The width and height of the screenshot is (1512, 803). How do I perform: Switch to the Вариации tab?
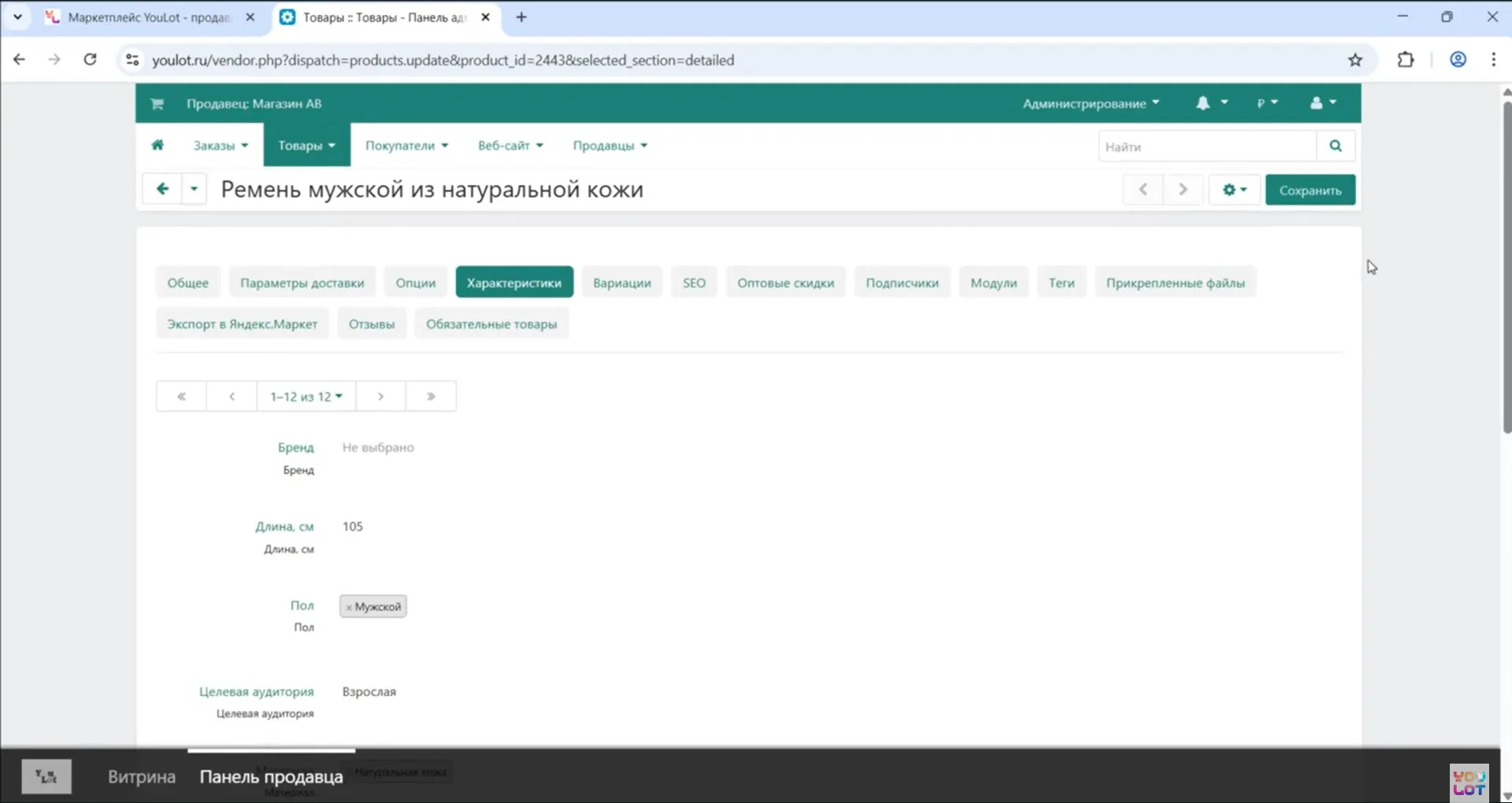[x=621, y=283]
